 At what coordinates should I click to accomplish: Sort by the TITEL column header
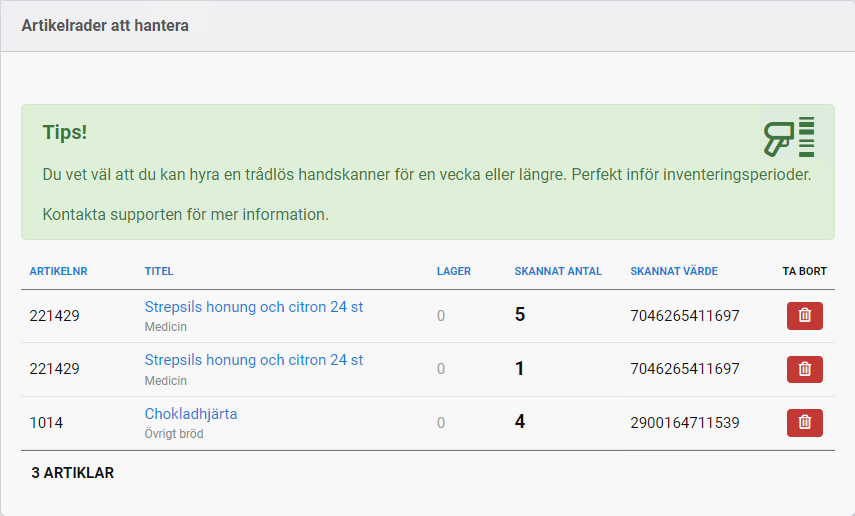coord(159,271)
